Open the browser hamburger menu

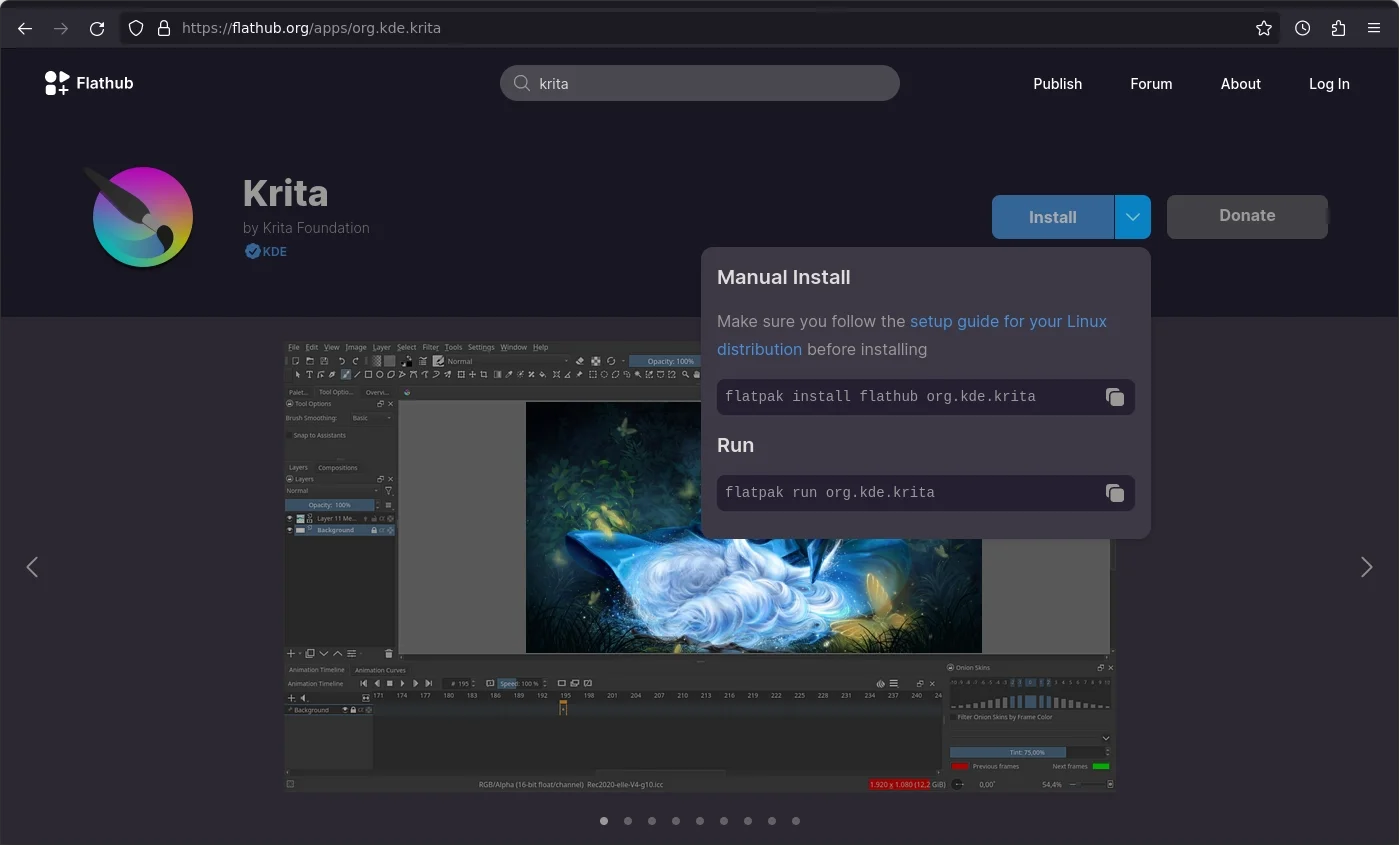[x=1374, y=28]
